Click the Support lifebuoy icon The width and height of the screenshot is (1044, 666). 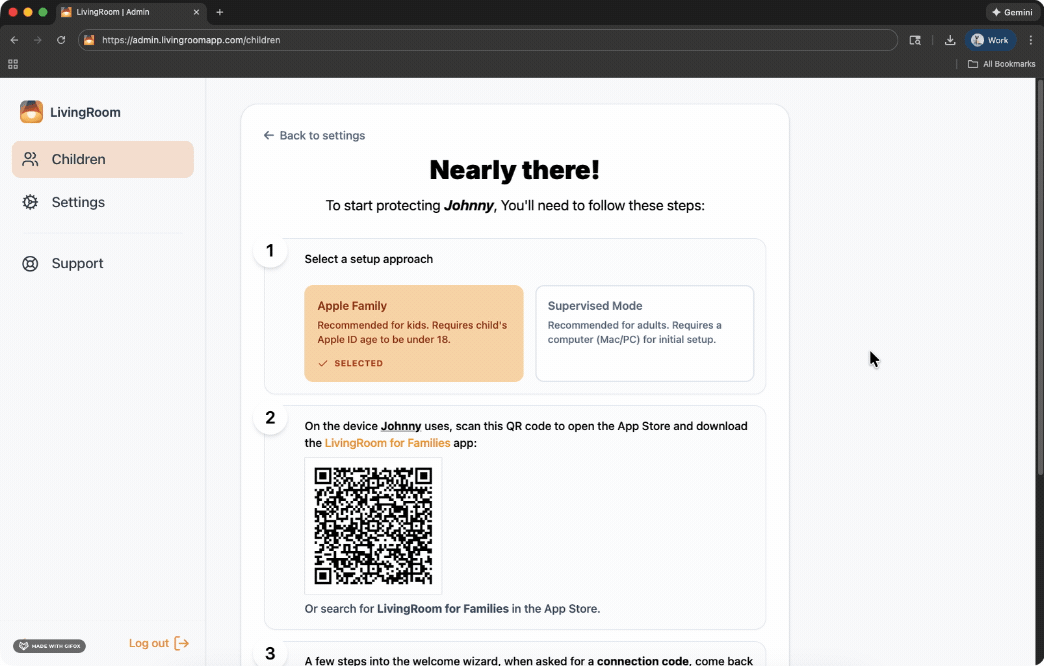tap(31, 264)
